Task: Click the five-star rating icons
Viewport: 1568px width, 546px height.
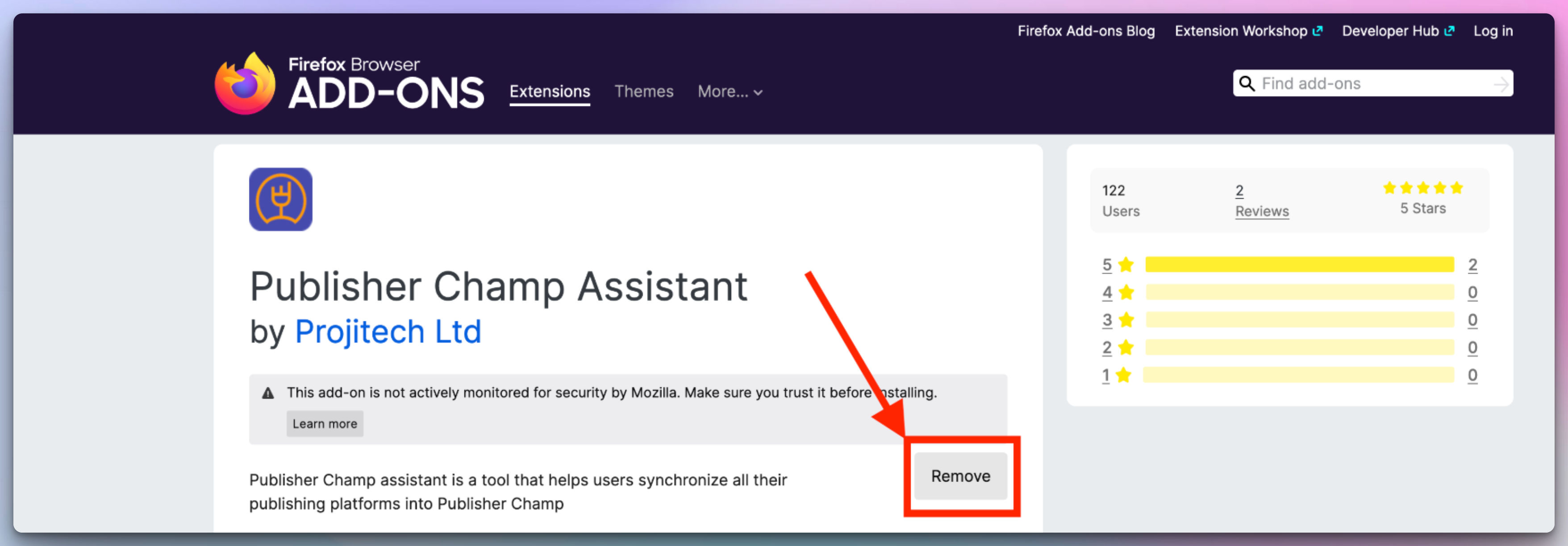Action: [x=1422, y=188]
